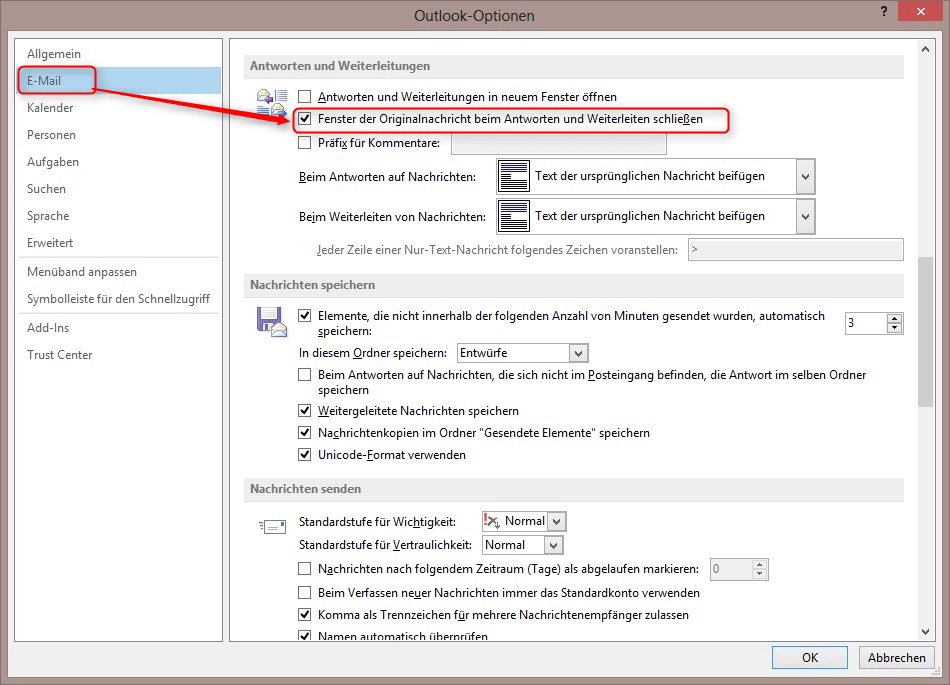Click the importance level icon next to Normal

(492, 521)
